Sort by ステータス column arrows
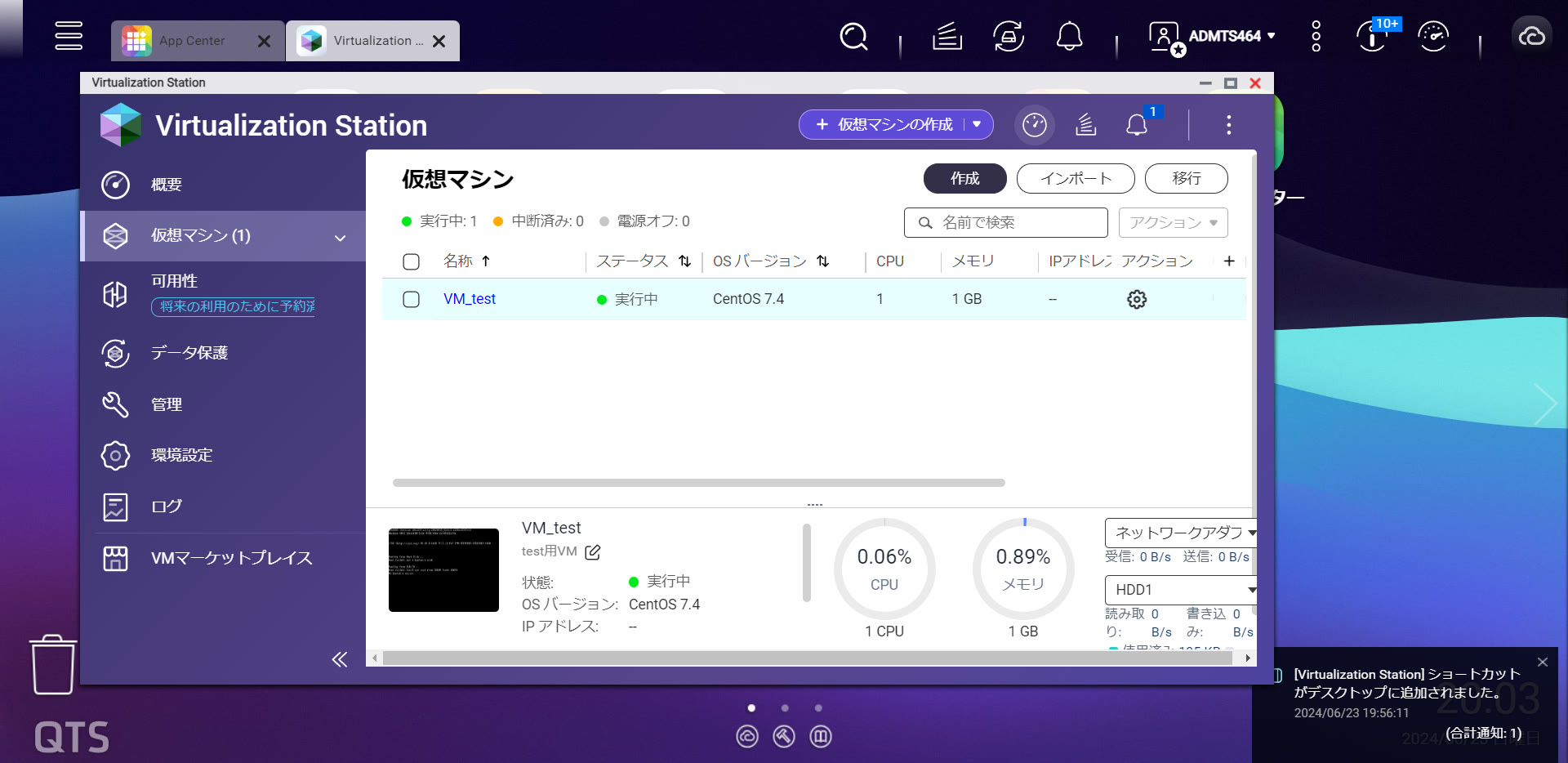 684,261
